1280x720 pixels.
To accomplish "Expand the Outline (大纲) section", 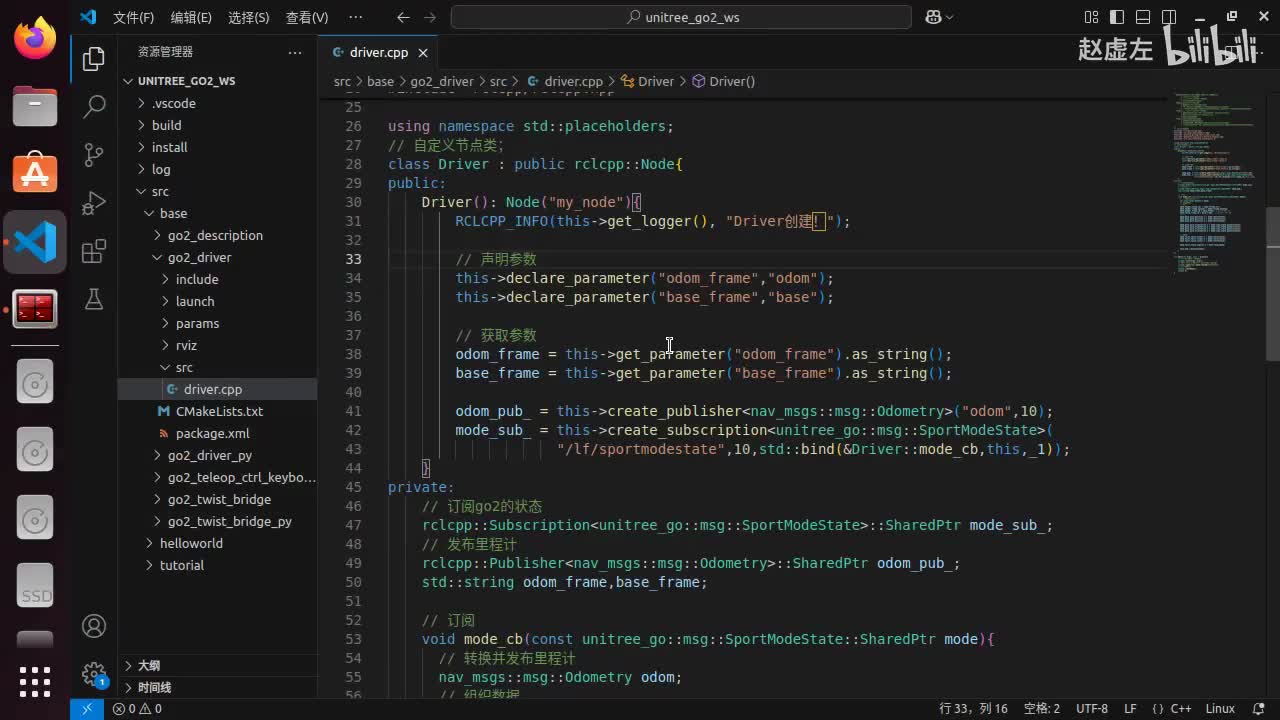I will [218, 665].
